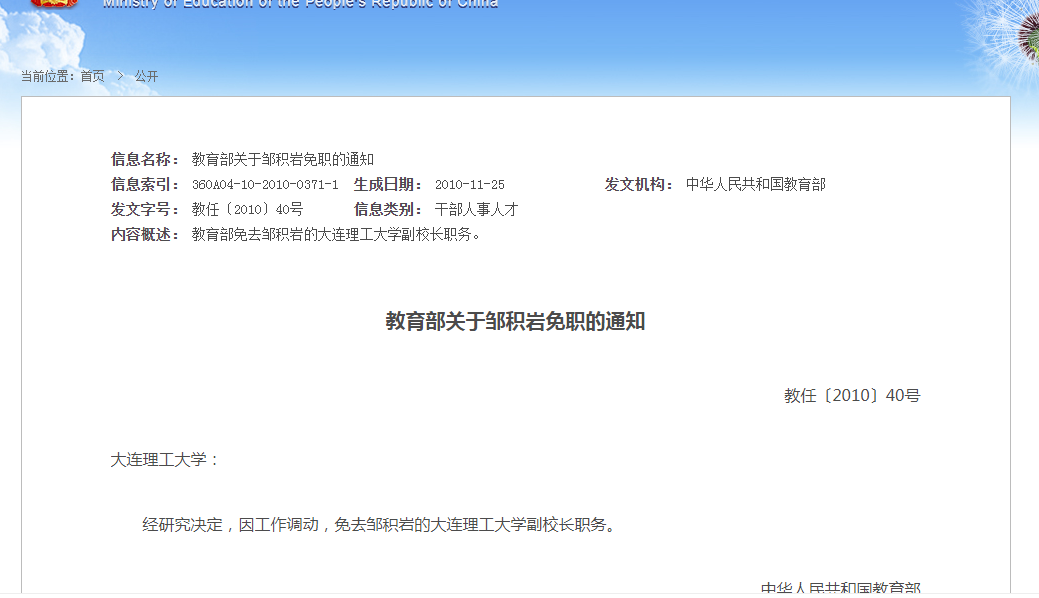1039x598 pixels.
Task: Select issuing body 中华人民共和国教育部 in metadata
Action: (756, 184)
